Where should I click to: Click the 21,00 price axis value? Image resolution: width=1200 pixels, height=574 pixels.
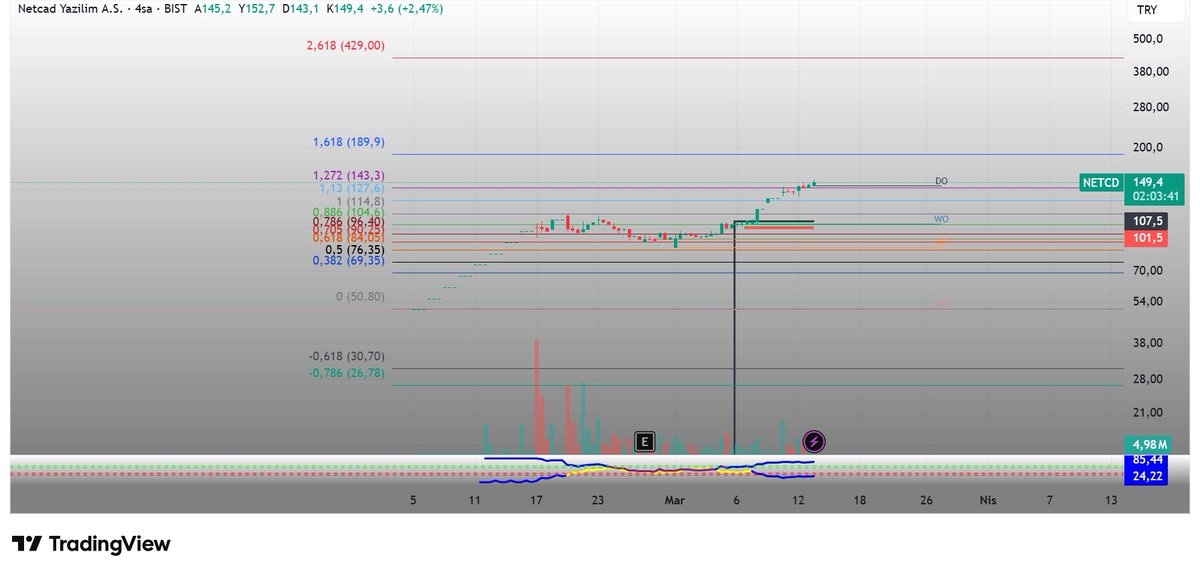1147,413
